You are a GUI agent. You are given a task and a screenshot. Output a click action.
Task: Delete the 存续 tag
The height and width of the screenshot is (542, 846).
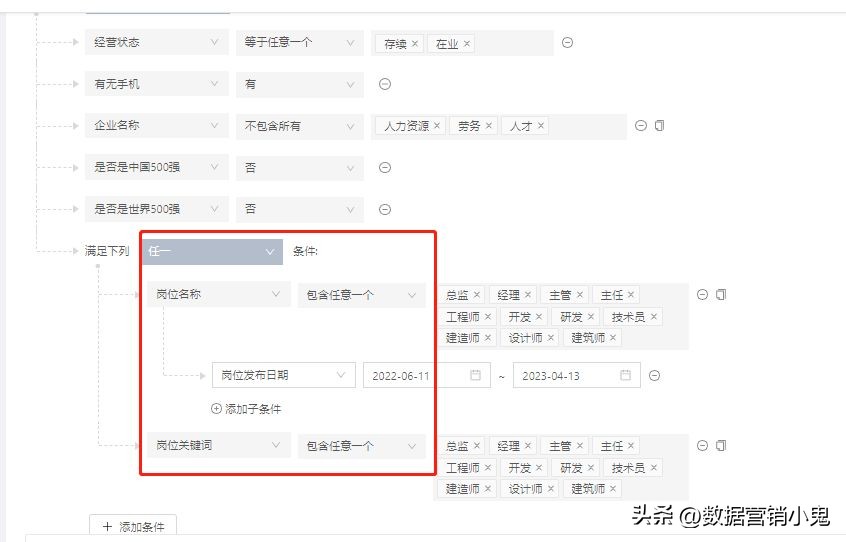point(414,44)
